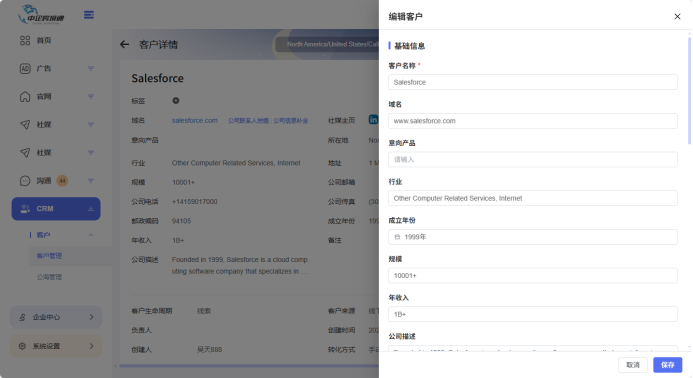Click the 公司描述 text area
Screen dimensions: 693x378
[533, 348]
